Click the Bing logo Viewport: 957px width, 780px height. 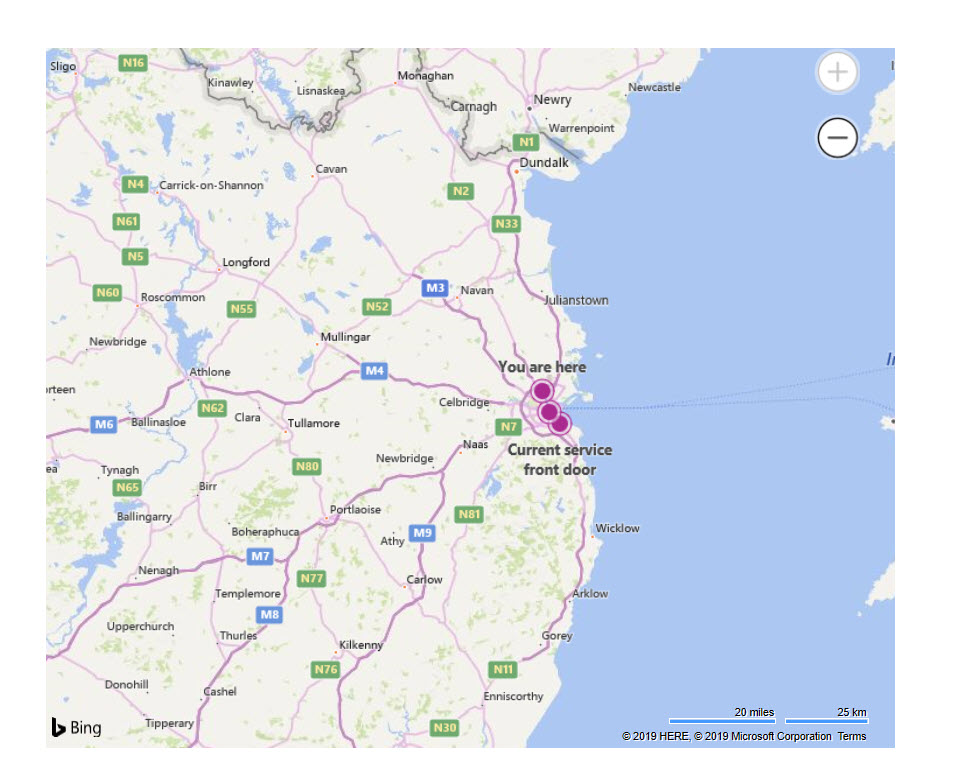click(76, 727)
